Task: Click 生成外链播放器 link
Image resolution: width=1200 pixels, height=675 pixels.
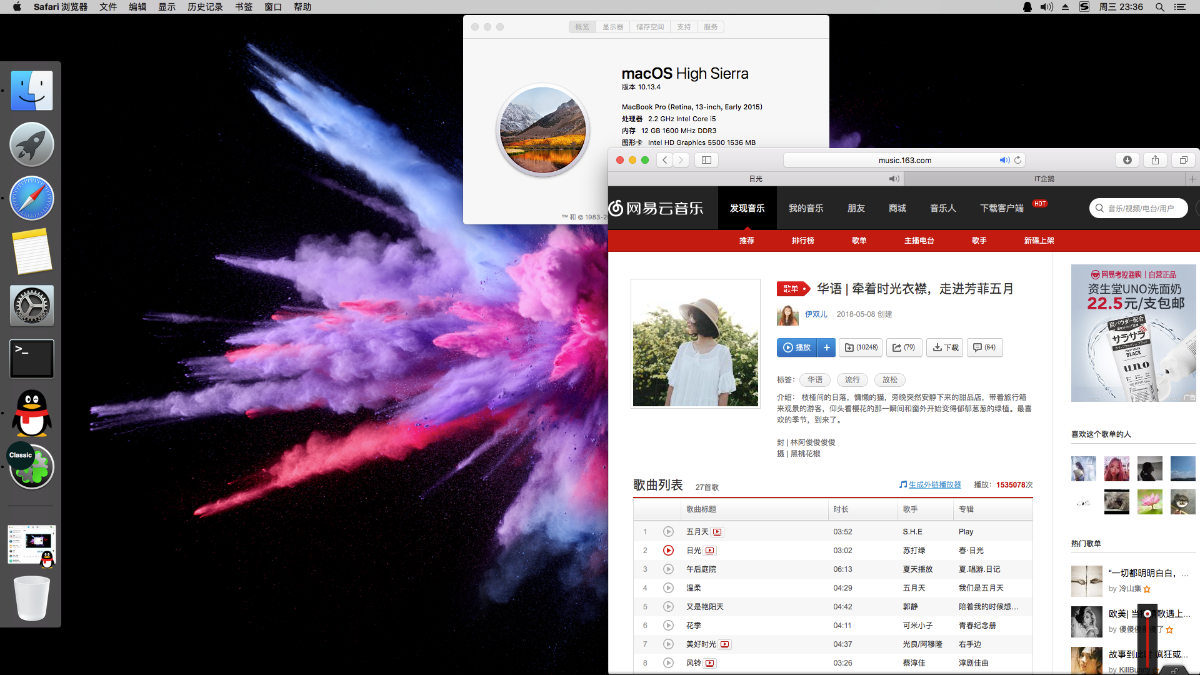Action: (934, 484)
